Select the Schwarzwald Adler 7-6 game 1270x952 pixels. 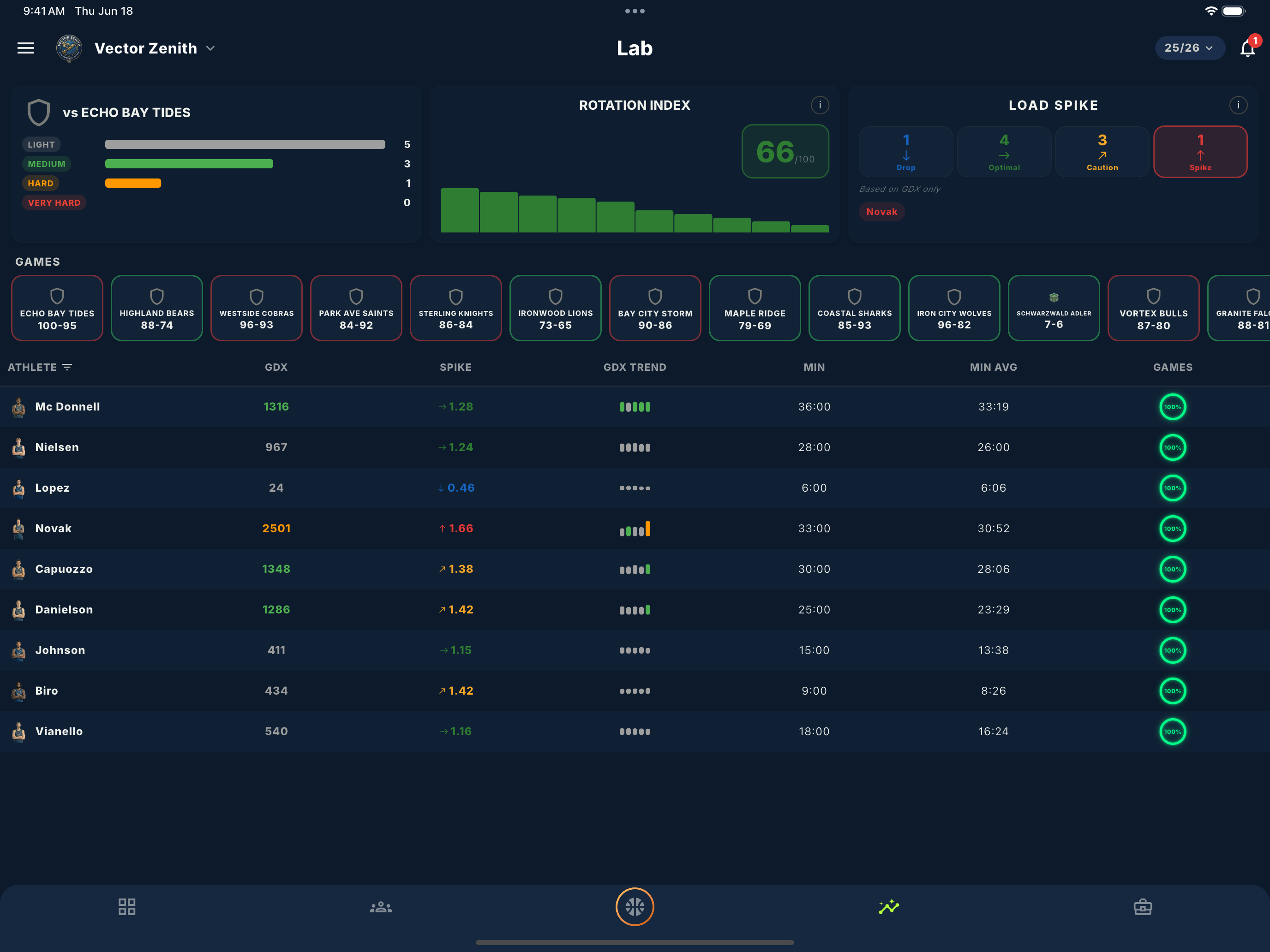pos(1054,308)
